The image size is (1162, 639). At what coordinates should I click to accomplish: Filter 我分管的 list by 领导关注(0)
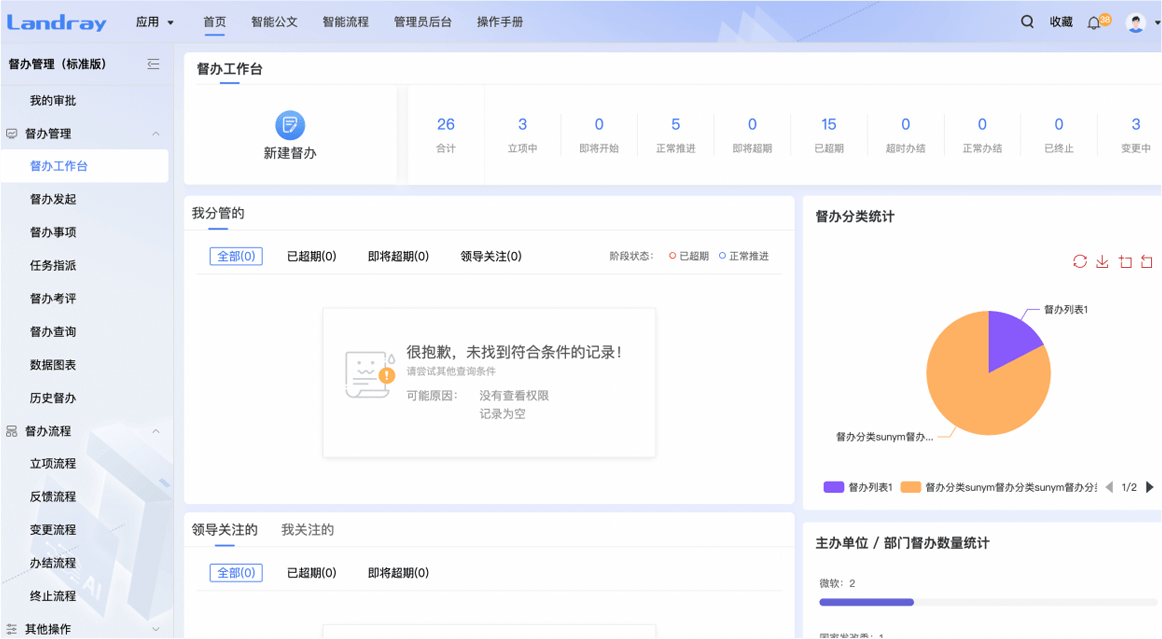(490, 257)
